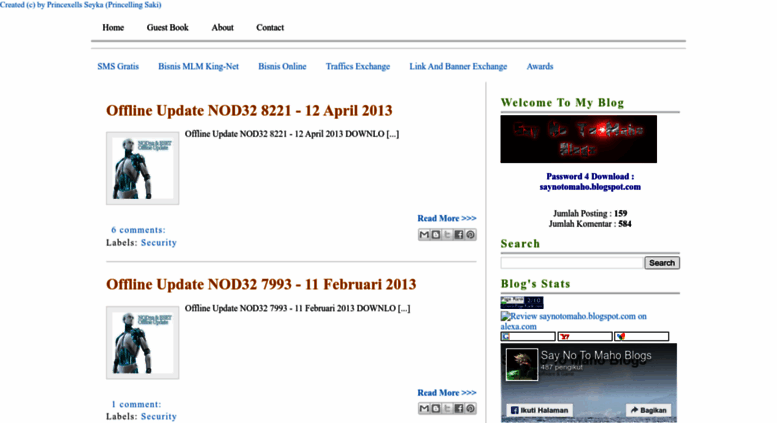The image size is (777, 423).
Task: Pin the NOD32 8221 post on Pinterest
Action: [x=470, y=234]
